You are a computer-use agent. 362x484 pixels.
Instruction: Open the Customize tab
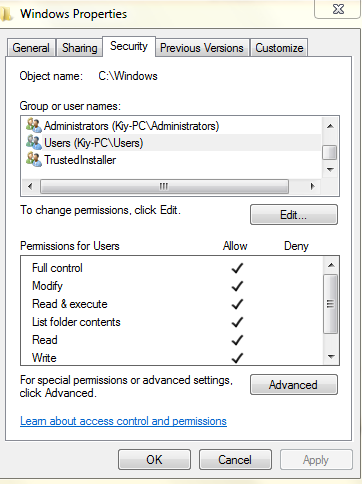279,48
